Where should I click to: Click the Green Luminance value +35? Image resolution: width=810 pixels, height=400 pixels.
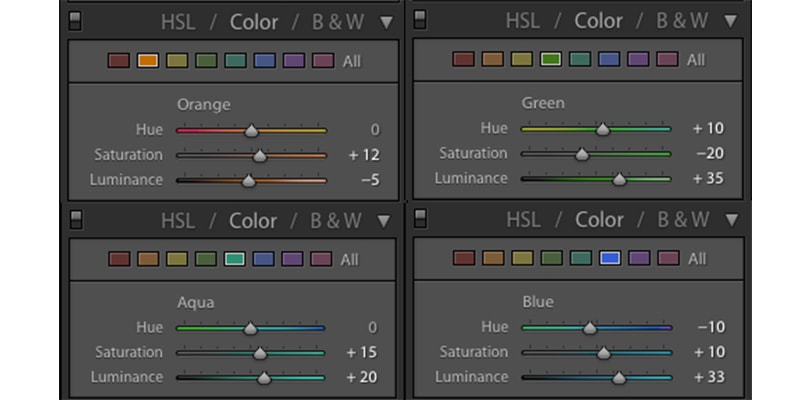(x=707, y=179)
